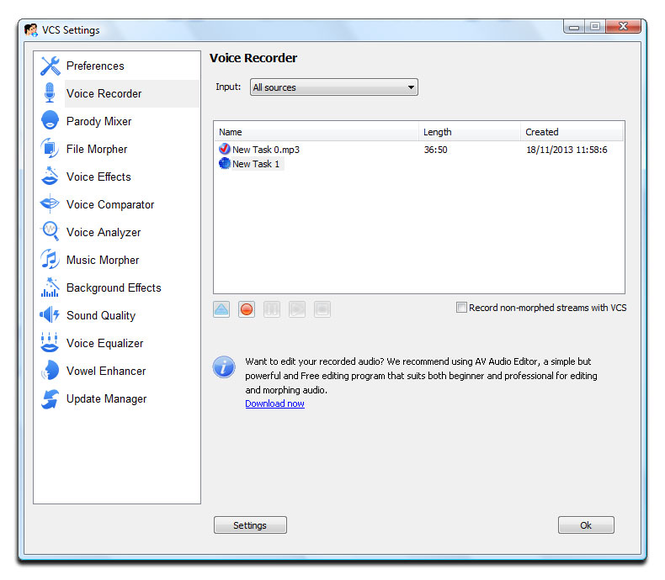Viewport: 665px width, 580px height.
Task: Click the Voice Analyzer magnifier icon
Action: [50, 231]
